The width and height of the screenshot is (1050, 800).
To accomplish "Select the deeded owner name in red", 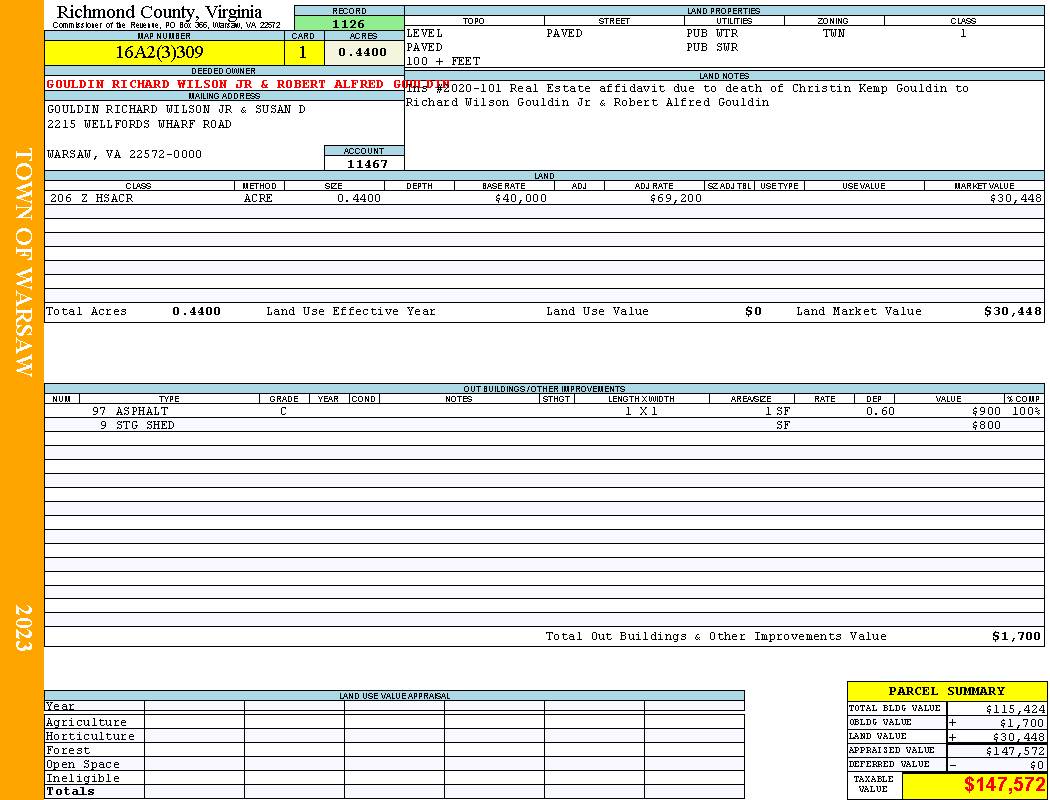I will [247, 84].
